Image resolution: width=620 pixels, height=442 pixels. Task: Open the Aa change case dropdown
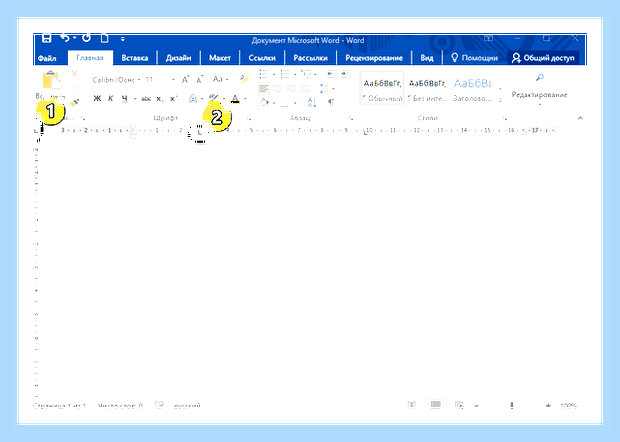coord(220,79)
